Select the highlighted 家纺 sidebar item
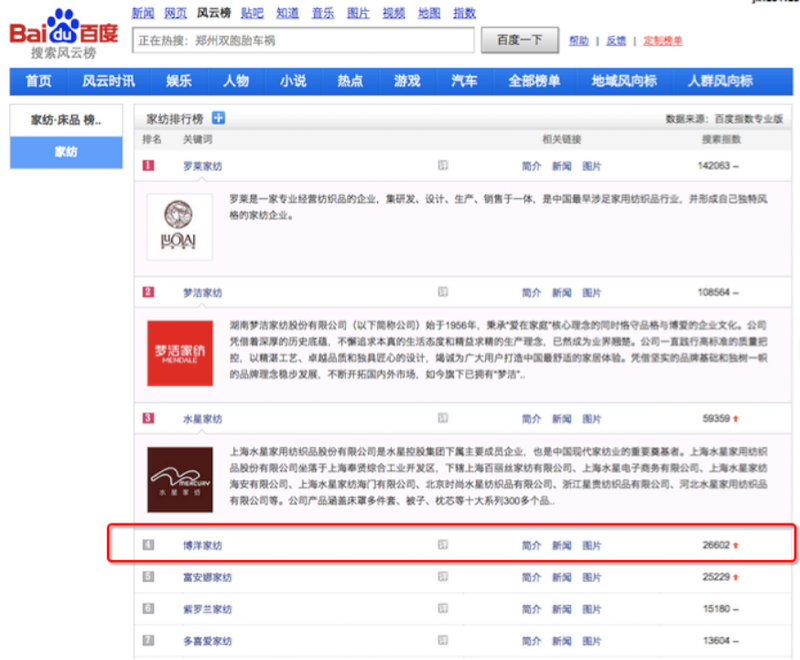Screen dimensions: 800x660 point(66,152)
